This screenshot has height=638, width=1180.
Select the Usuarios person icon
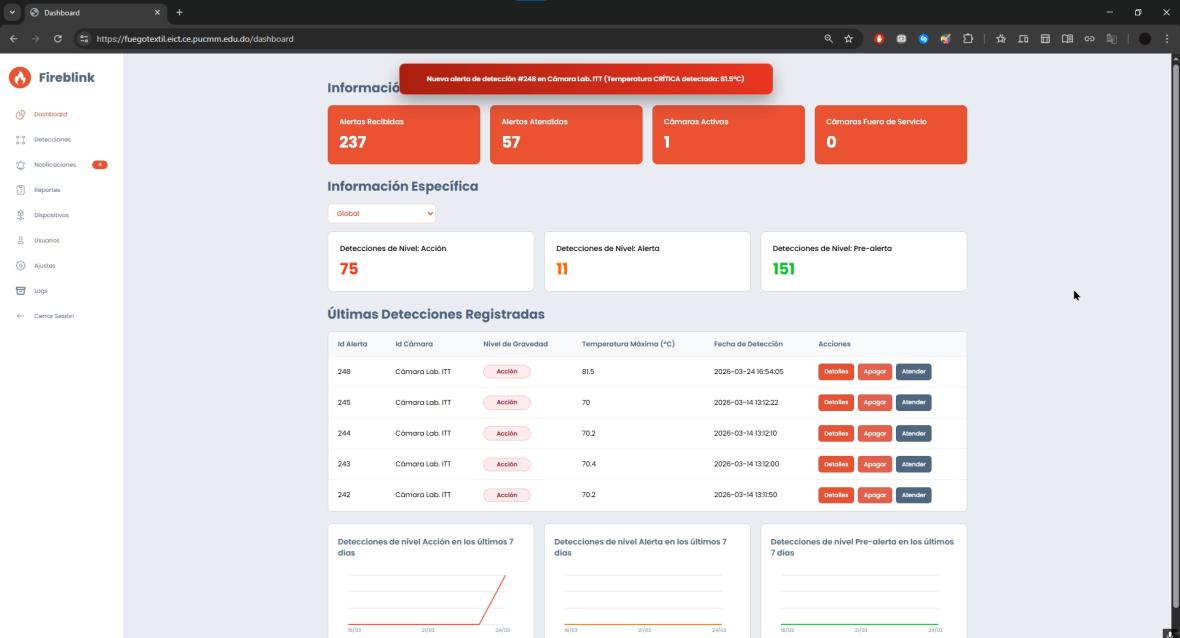click(20, 241)
